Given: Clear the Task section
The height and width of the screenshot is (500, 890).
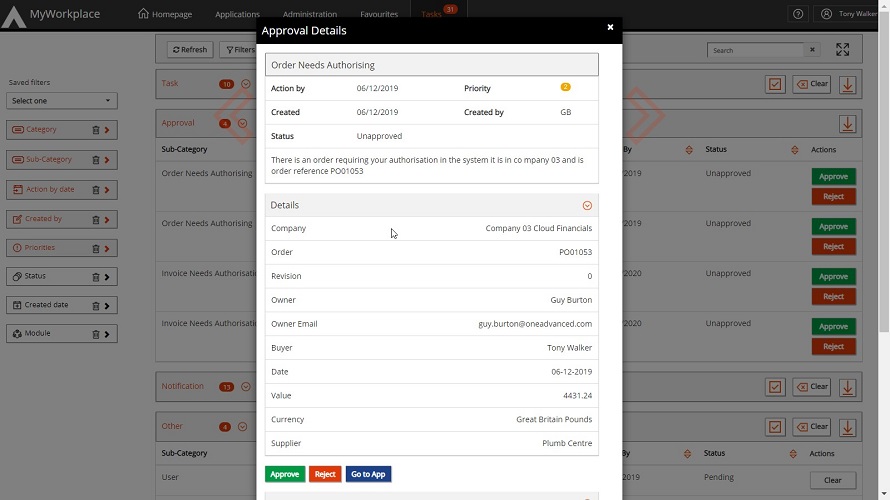Looking at the screenshot, I should (x=812, y=84).
